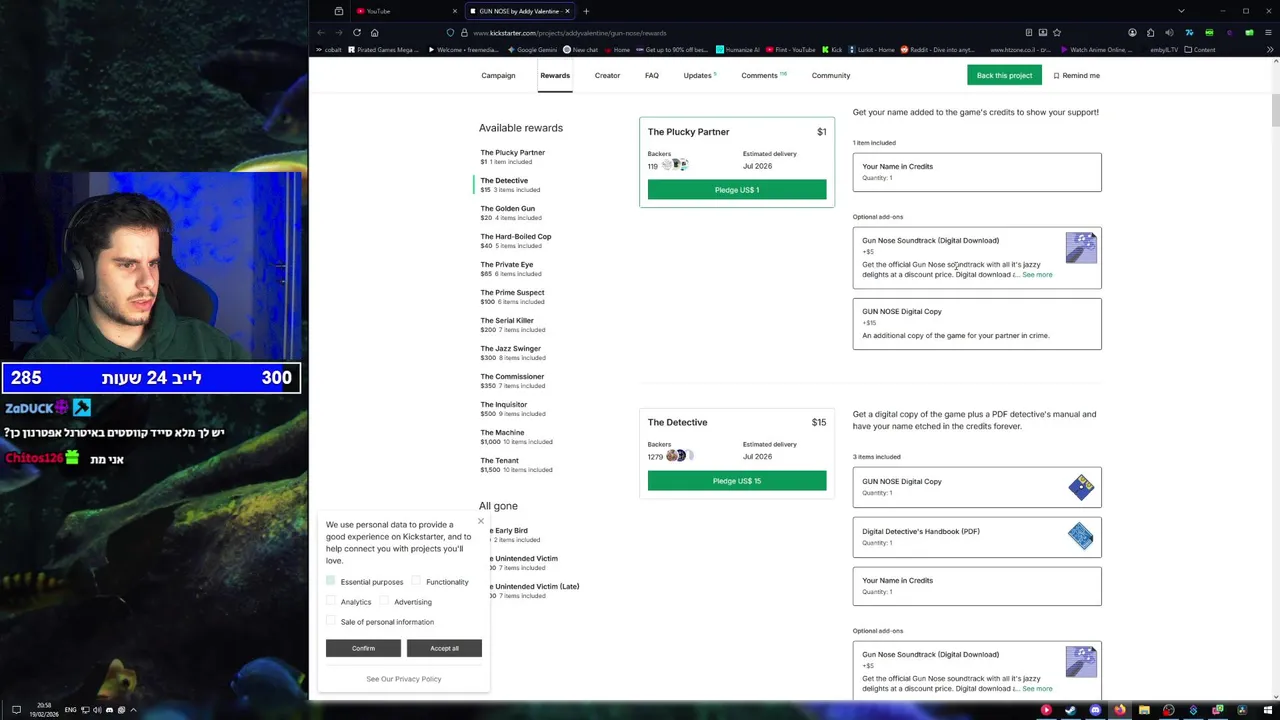This screenshot has height=720, width=1280.
Task: Open a new browser tab
Action: (586, 11)
